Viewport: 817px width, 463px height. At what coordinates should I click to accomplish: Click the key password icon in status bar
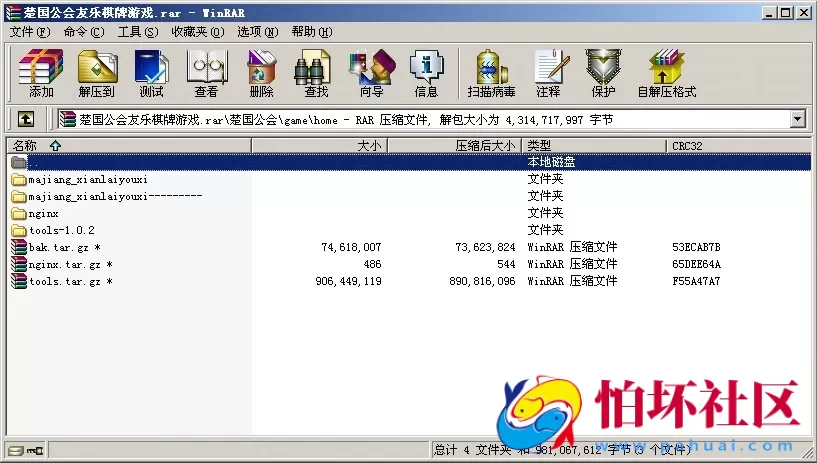35,450
